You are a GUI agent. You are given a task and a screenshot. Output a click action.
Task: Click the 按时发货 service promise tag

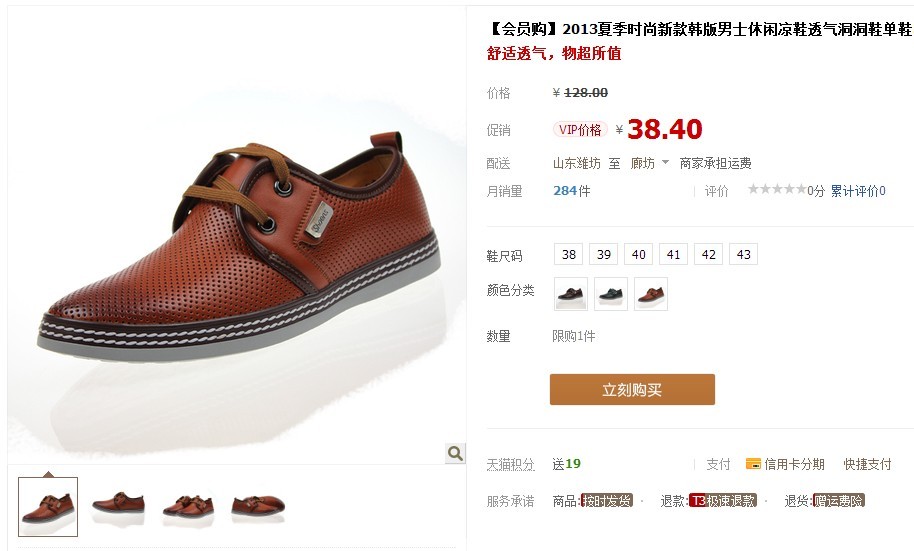pyautogui.click(x=607, y=500)
